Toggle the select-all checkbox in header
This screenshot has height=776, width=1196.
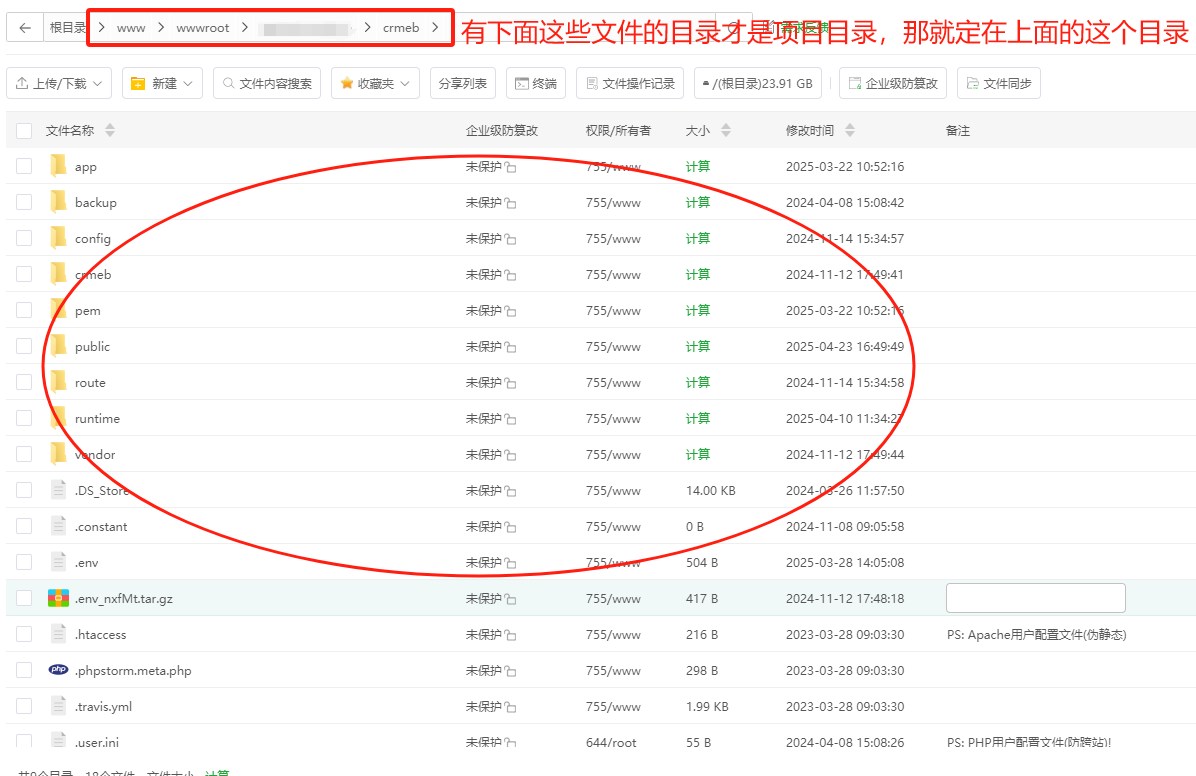click(24, 130)
